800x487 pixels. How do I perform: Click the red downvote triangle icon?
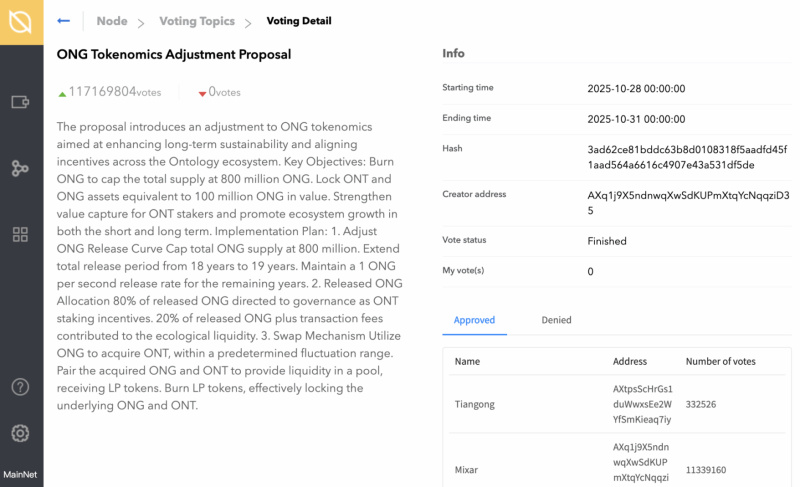coord(202,94)
